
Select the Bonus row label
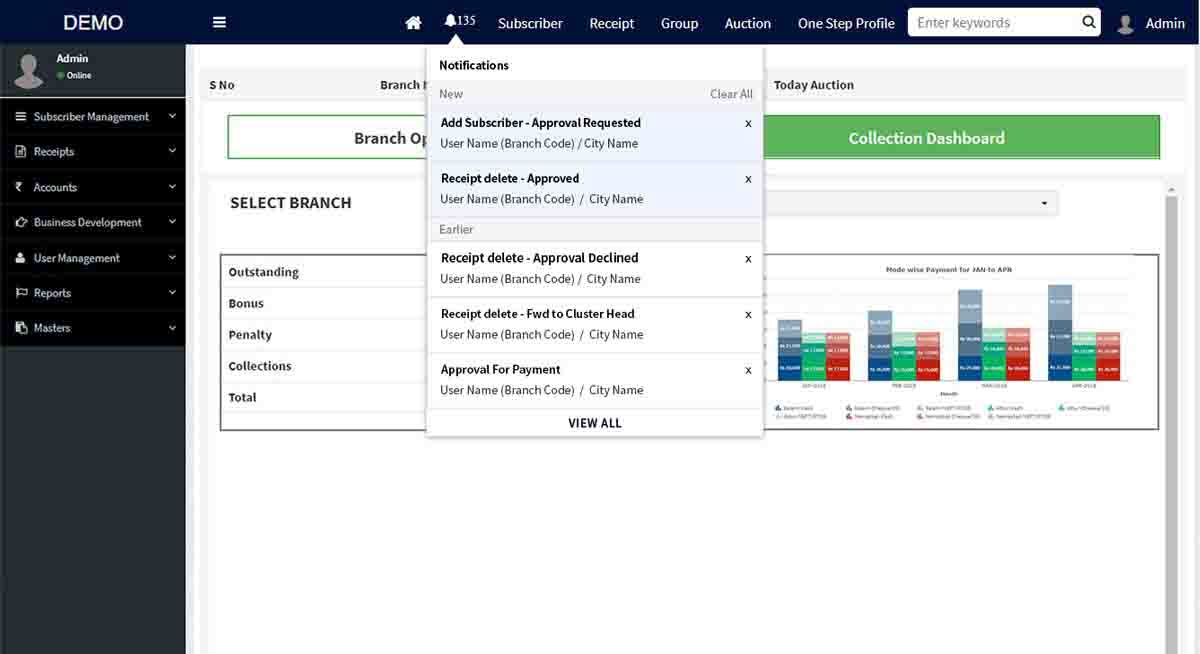246,303
